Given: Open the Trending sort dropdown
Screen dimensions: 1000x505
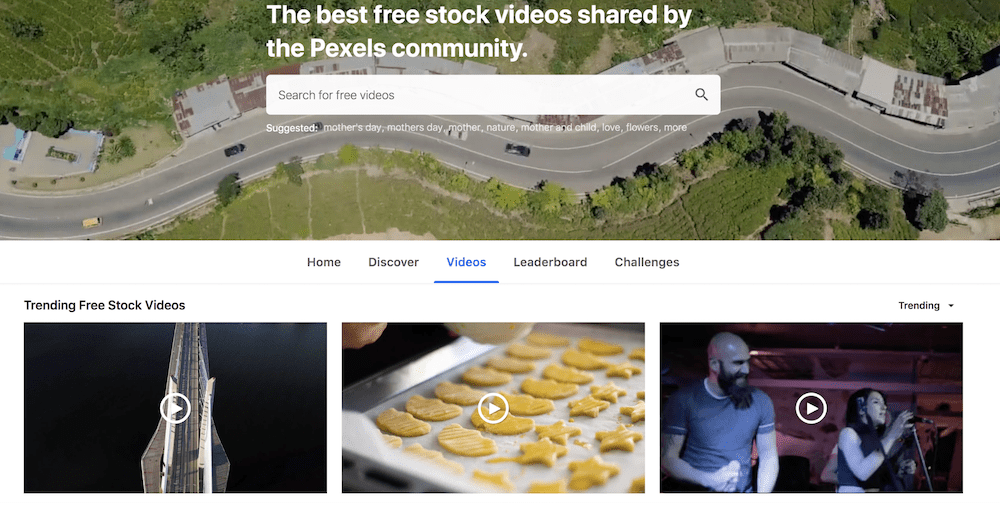Looking at the screenshot, I should (926, 305).
